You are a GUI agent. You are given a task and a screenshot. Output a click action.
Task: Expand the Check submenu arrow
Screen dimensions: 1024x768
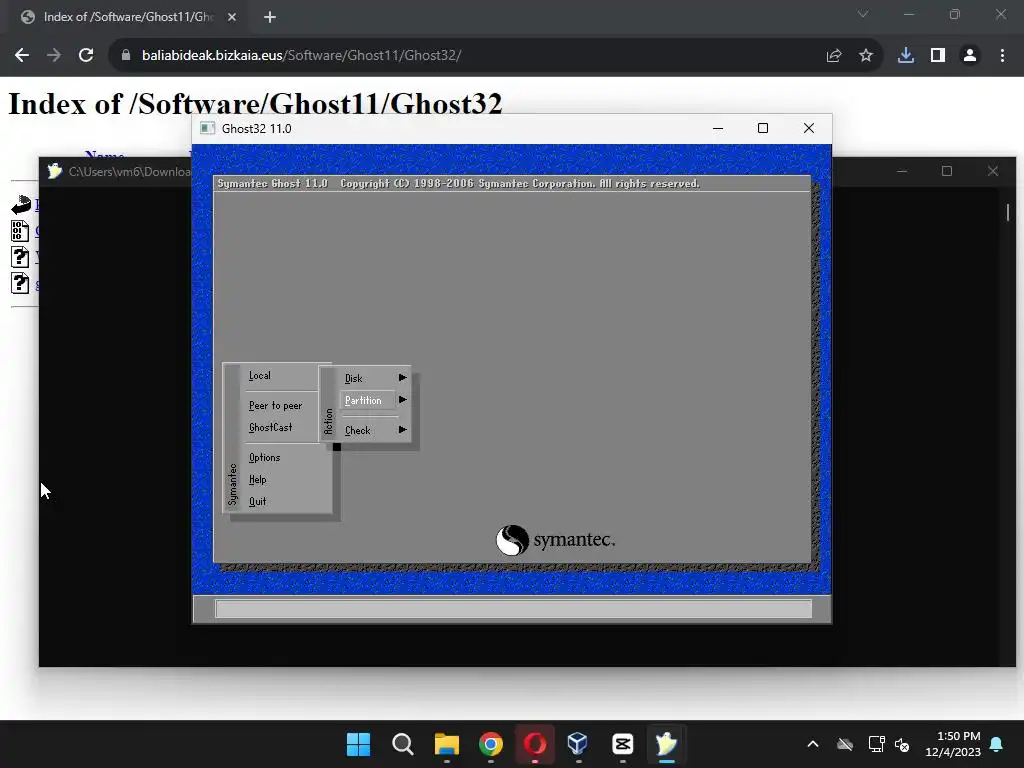tap(403, 430)
